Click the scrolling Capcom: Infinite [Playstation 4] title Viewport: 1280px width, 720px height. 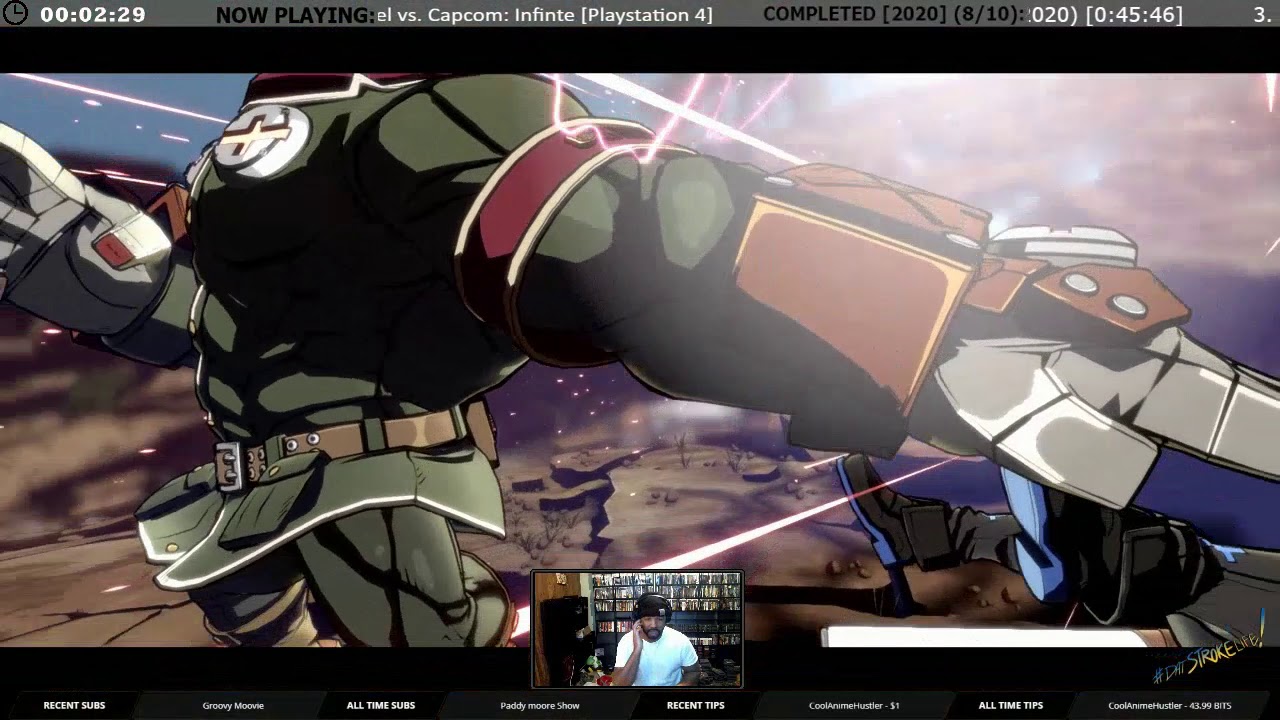pos(545,15)
